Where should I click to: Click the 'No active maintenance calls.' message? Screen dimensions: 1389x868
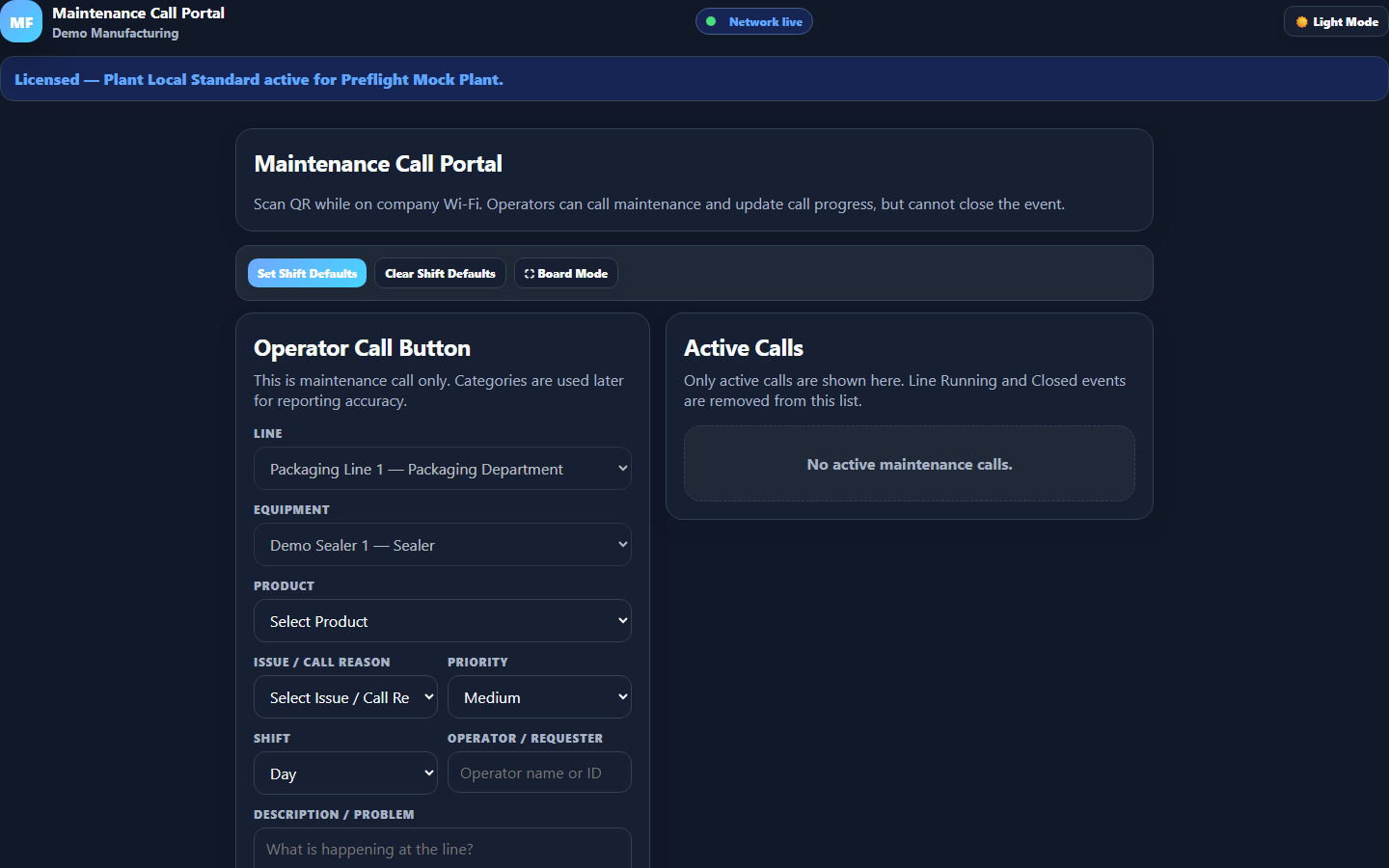(x=910, y=464)
